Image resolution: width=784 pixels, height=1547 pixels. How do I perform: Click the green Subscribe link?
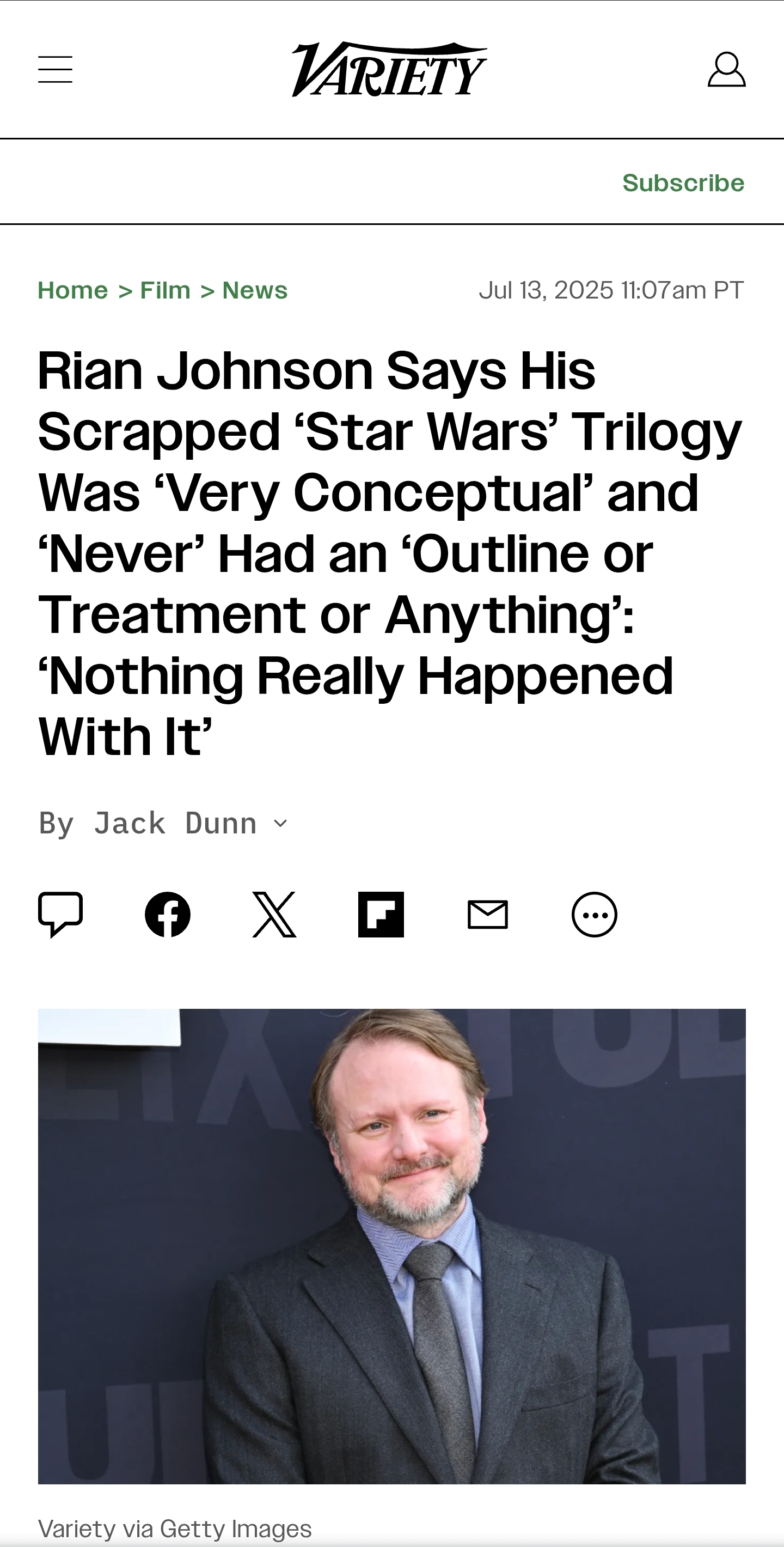click(x=683, y=182)
